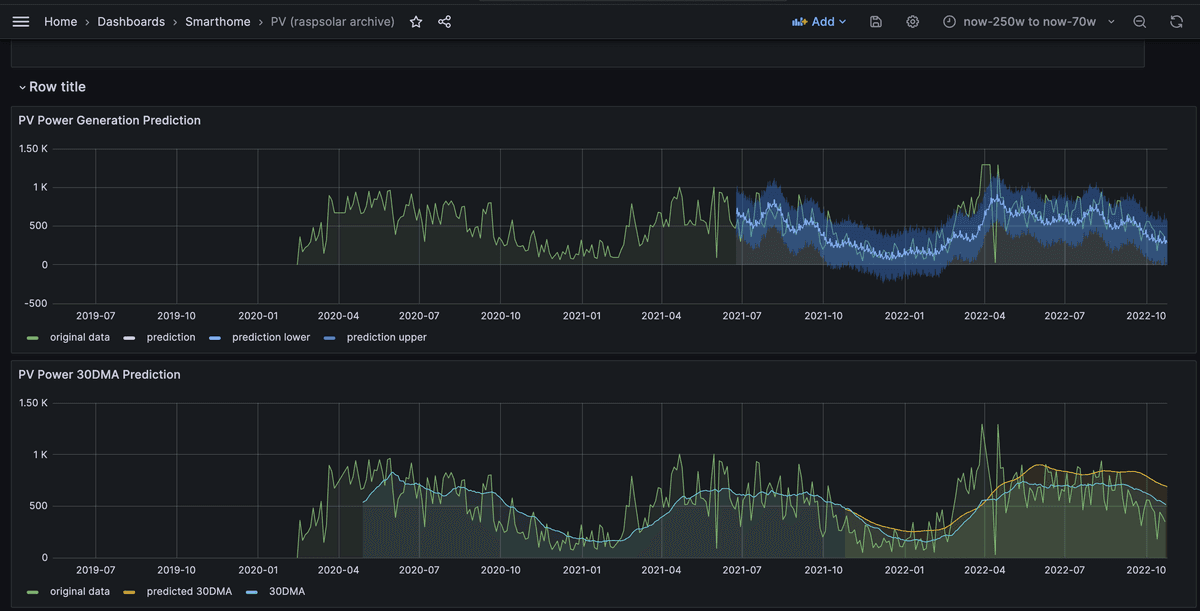1200x611 pixels.
Task: Toggle 30DMA series in legend
Action: point(287,591)
